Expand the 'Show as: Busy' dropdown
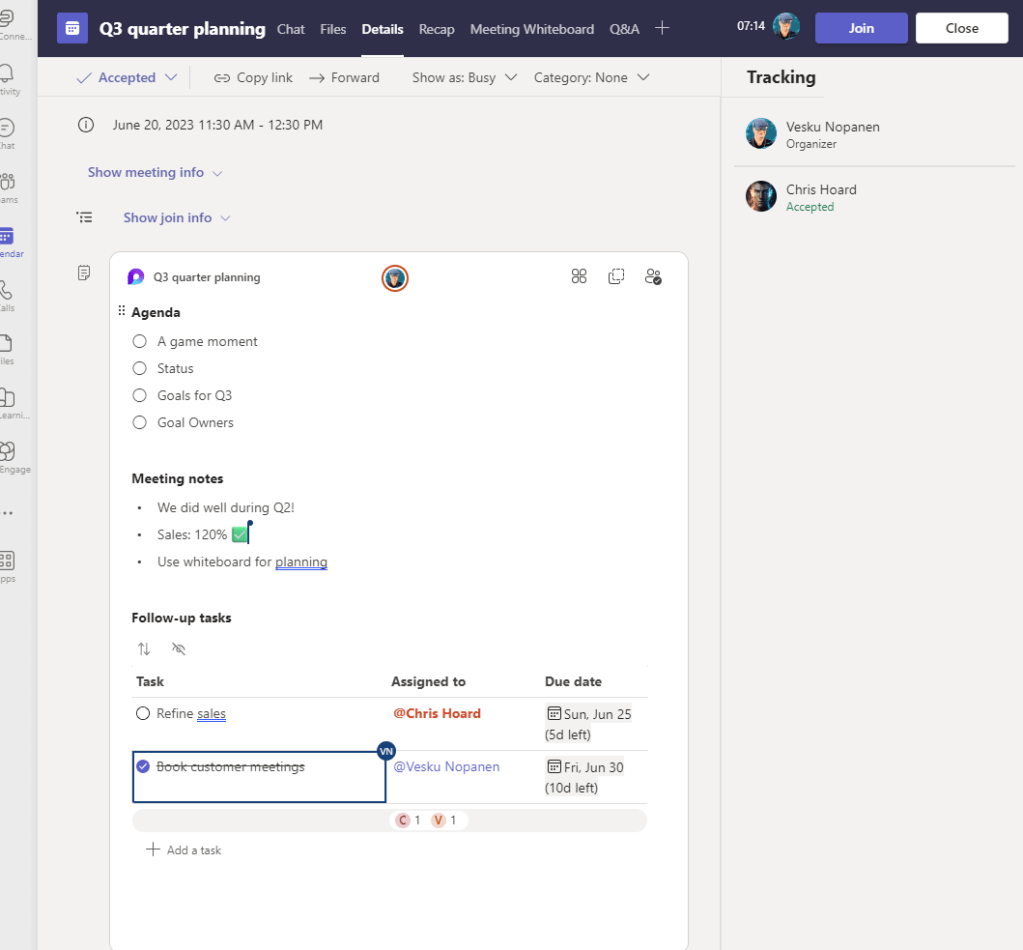This screenshot has height=950, width=1023. click(x=464, y=78)
